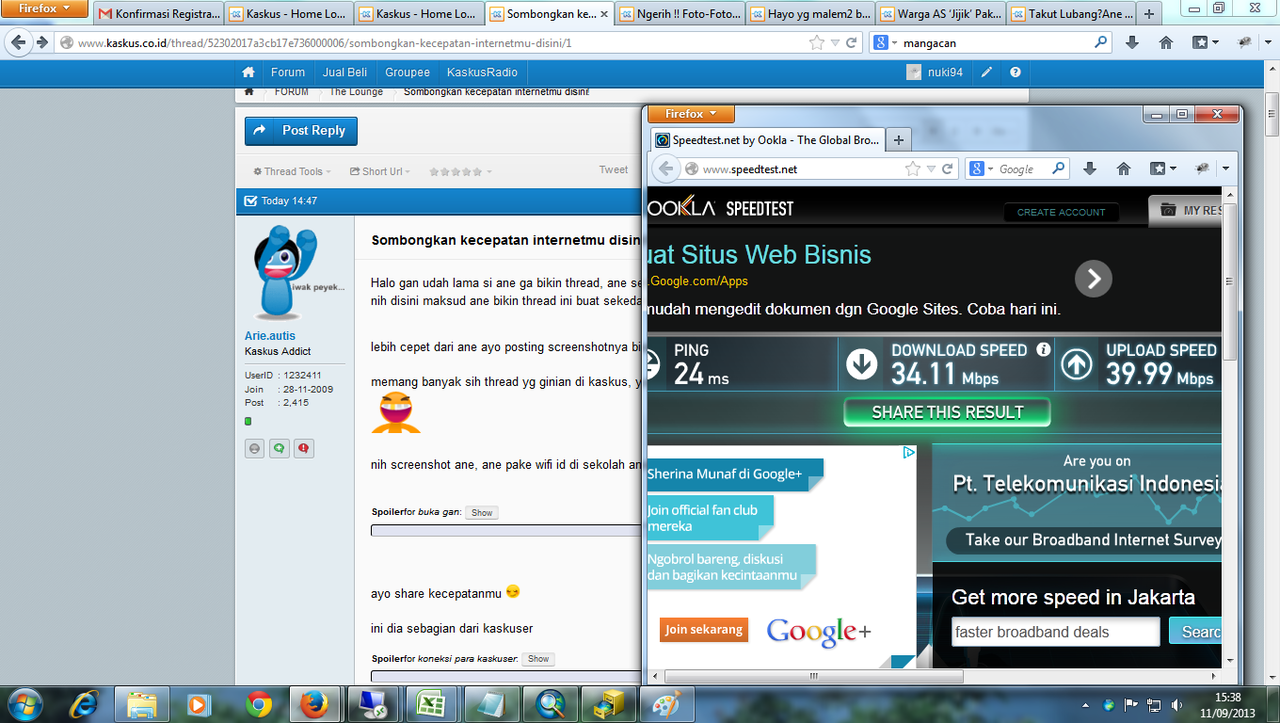
Task: Click the pencil icon next to nuki94
Action: pos(987,72)
